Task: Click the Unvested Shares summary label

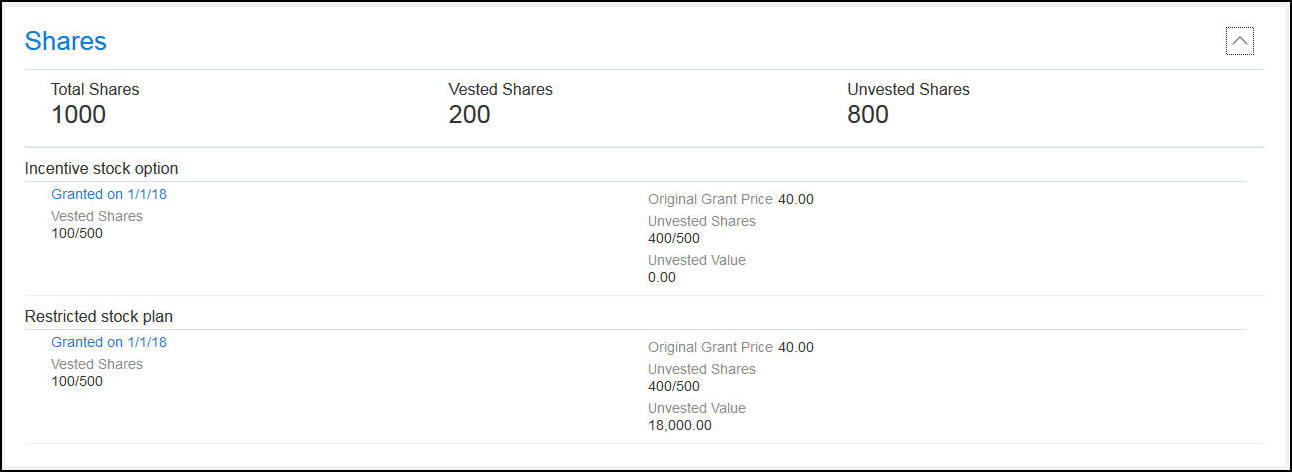Action: 908,89
